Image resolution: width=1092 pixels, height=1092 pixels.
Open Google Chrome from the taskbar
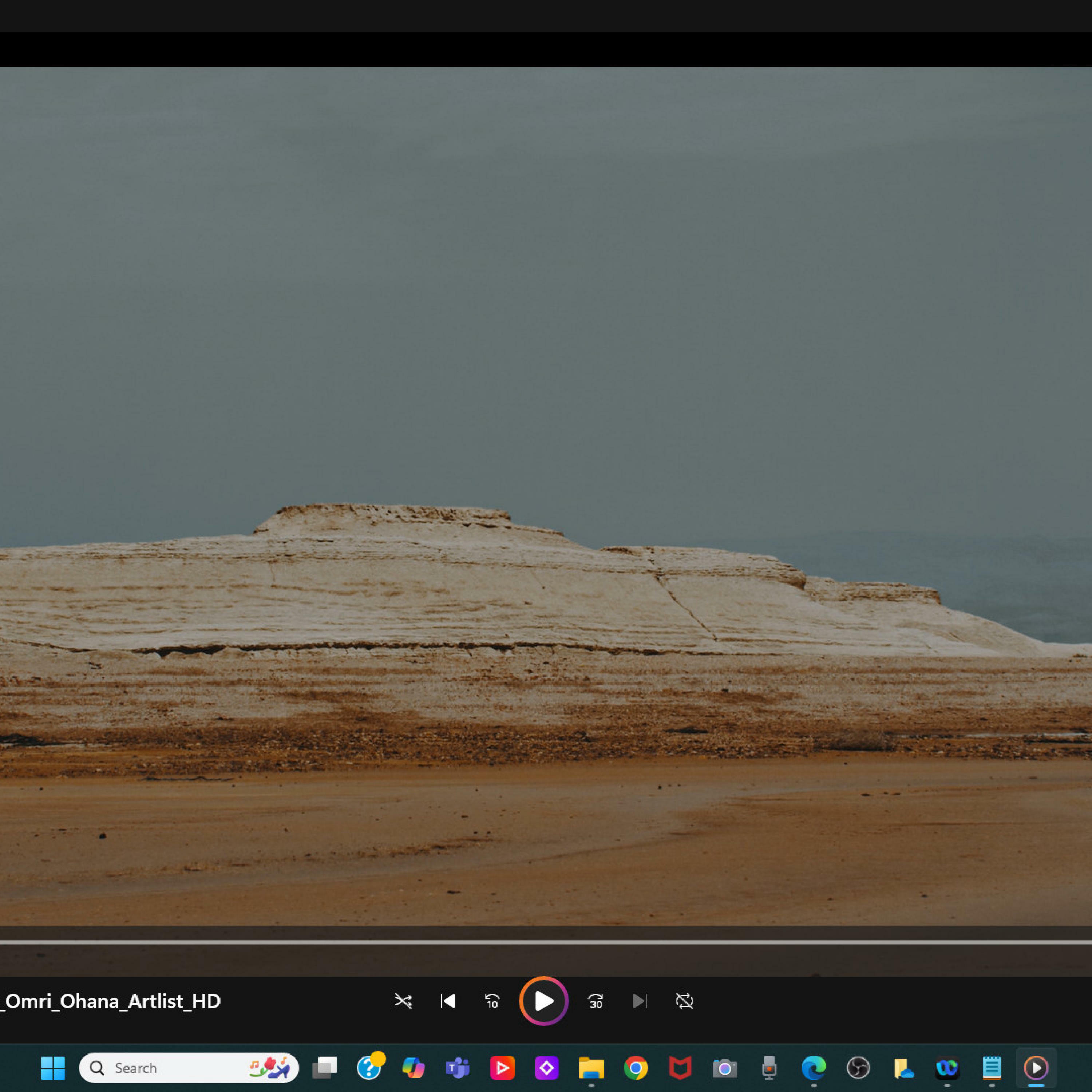[x=636, y=1068]
